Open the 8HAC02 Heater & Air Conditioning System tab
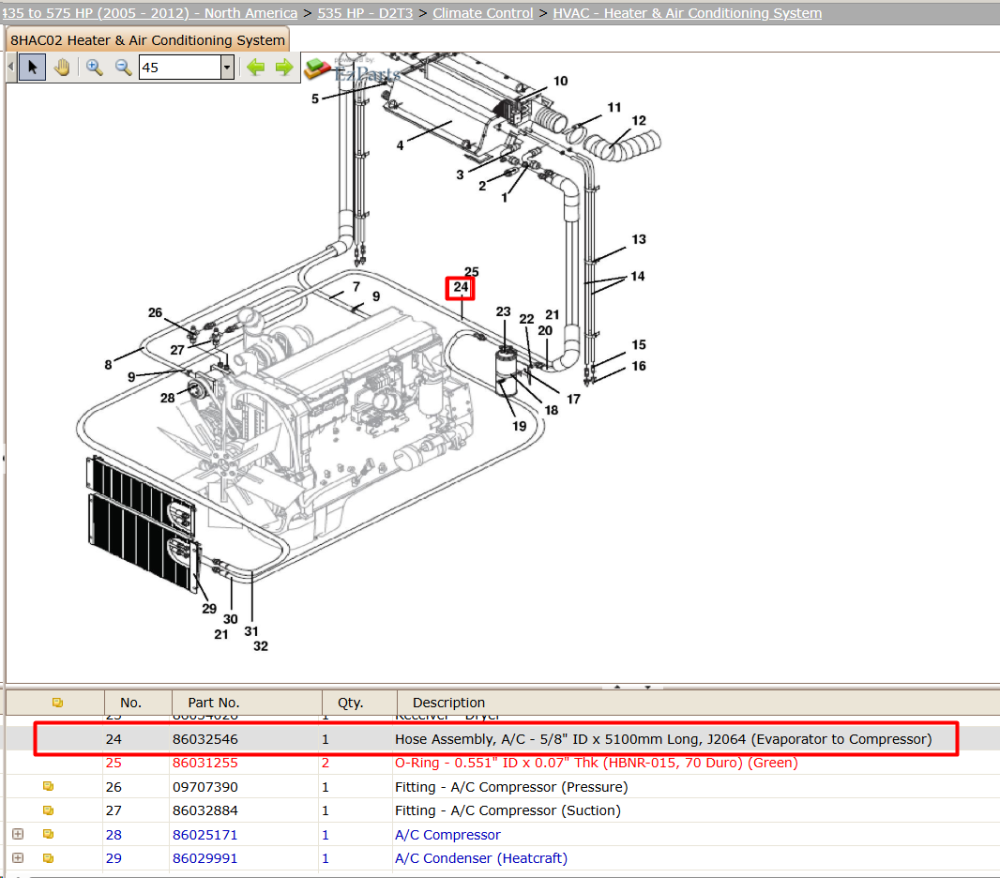The width and height of the screenshot is (1000, 878). tap(147, 40)
